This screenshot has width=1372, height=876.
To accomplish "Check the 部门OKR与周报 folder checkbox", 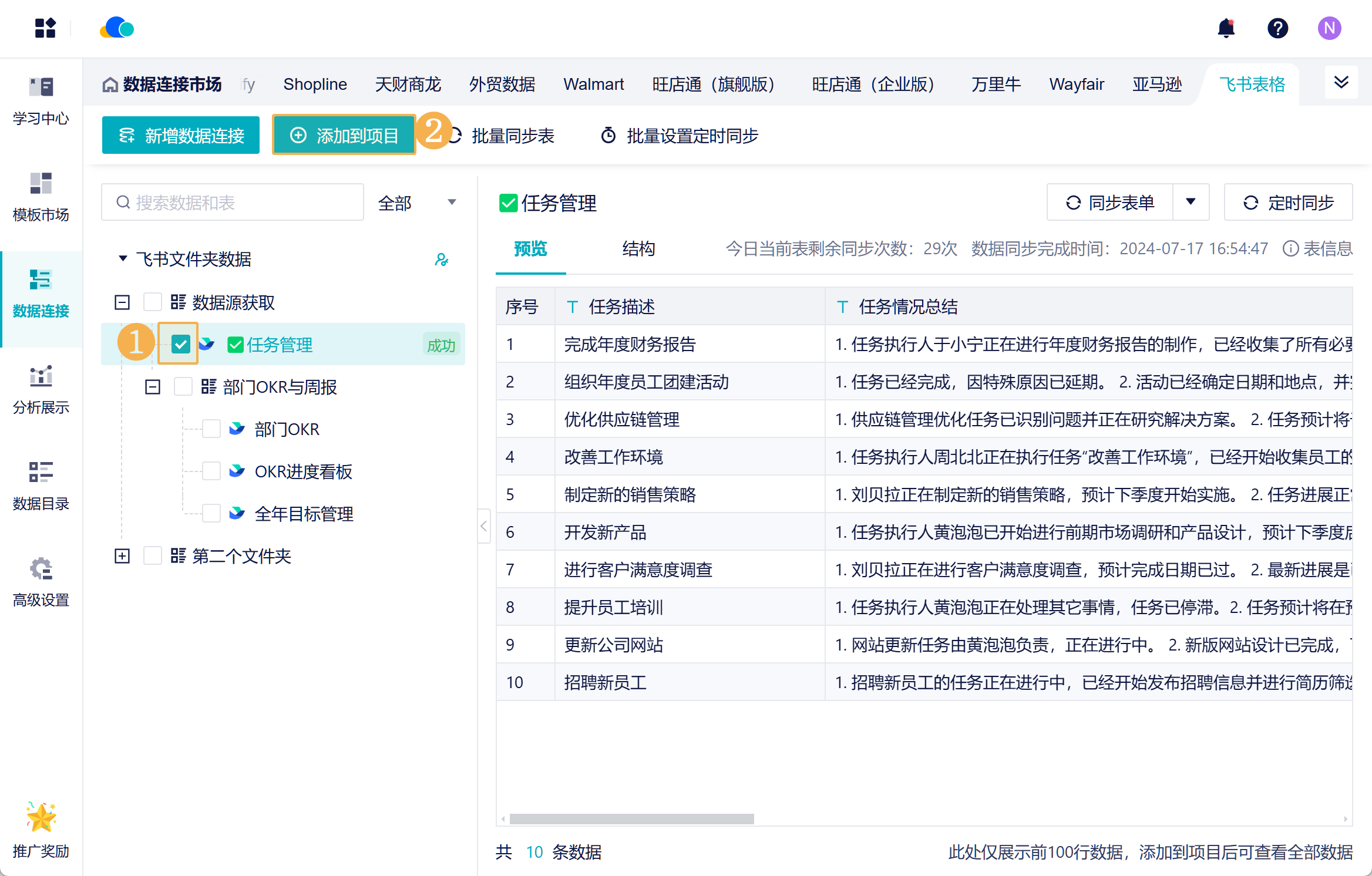I will [x=183, y=386].
